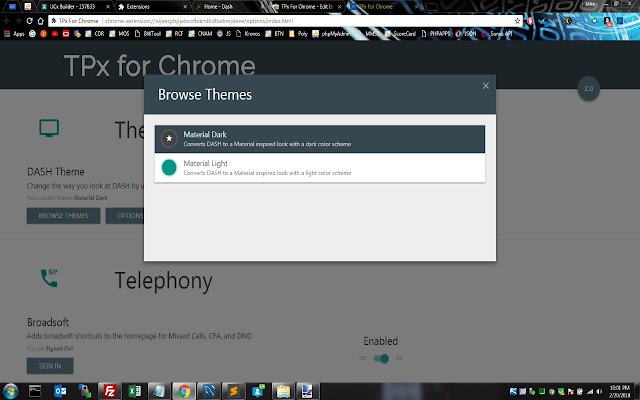This screenshot has height=400, width=640.
Task: Click the SIP phone icon beside Telephony
Action: click(49, 278)
